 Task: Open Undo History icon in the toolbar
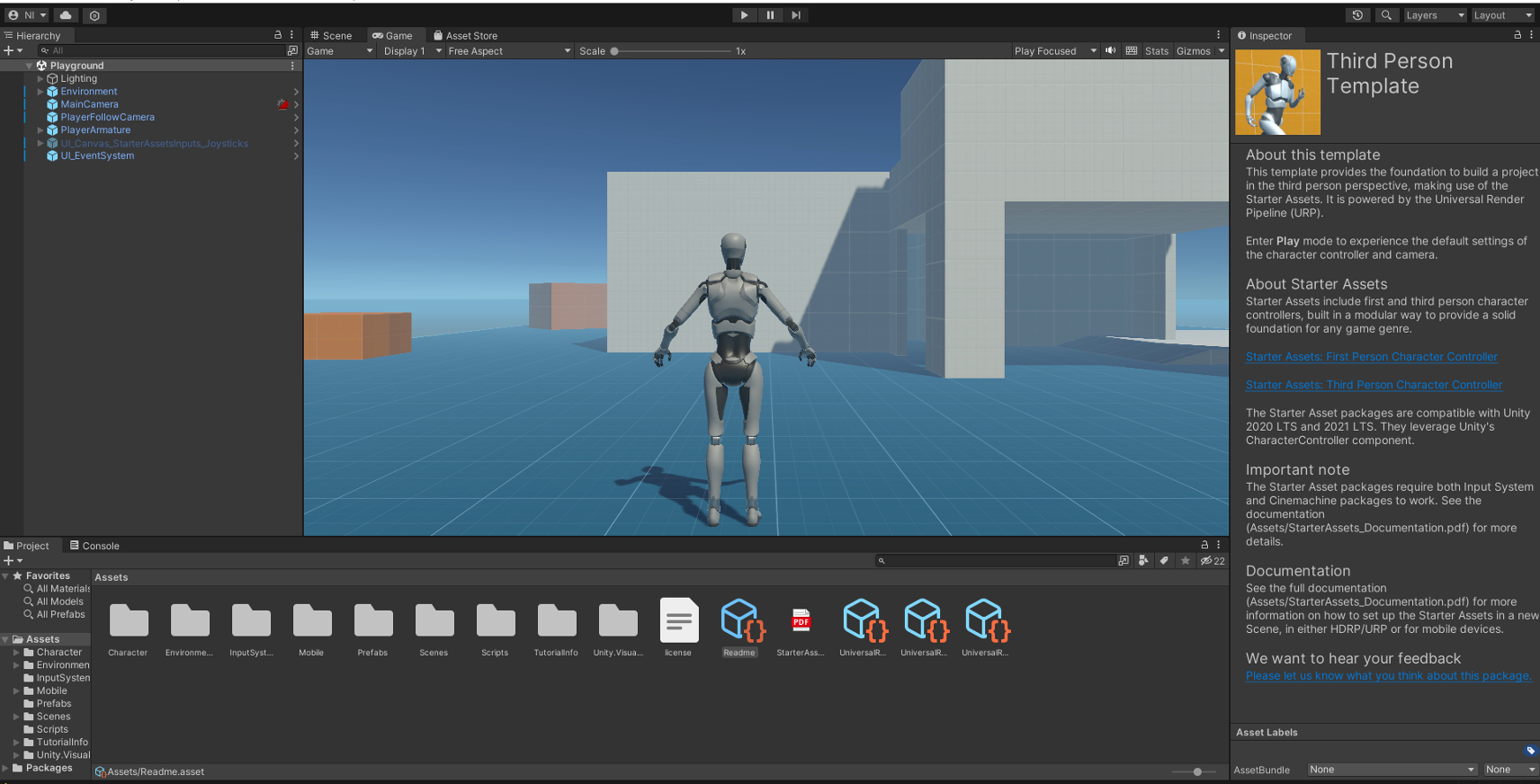[x=1357, y=15]
